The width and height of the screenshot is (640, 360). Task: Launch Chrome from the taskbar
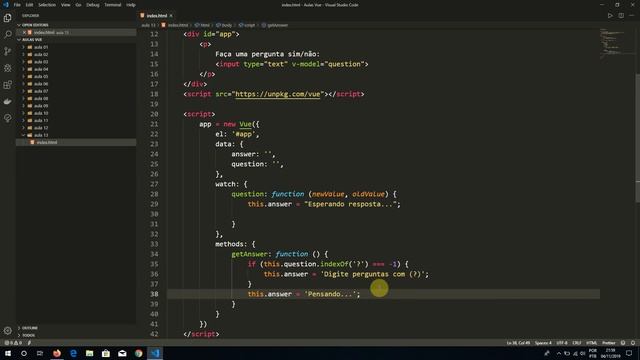pyautogui.click(x=138, y=353)
